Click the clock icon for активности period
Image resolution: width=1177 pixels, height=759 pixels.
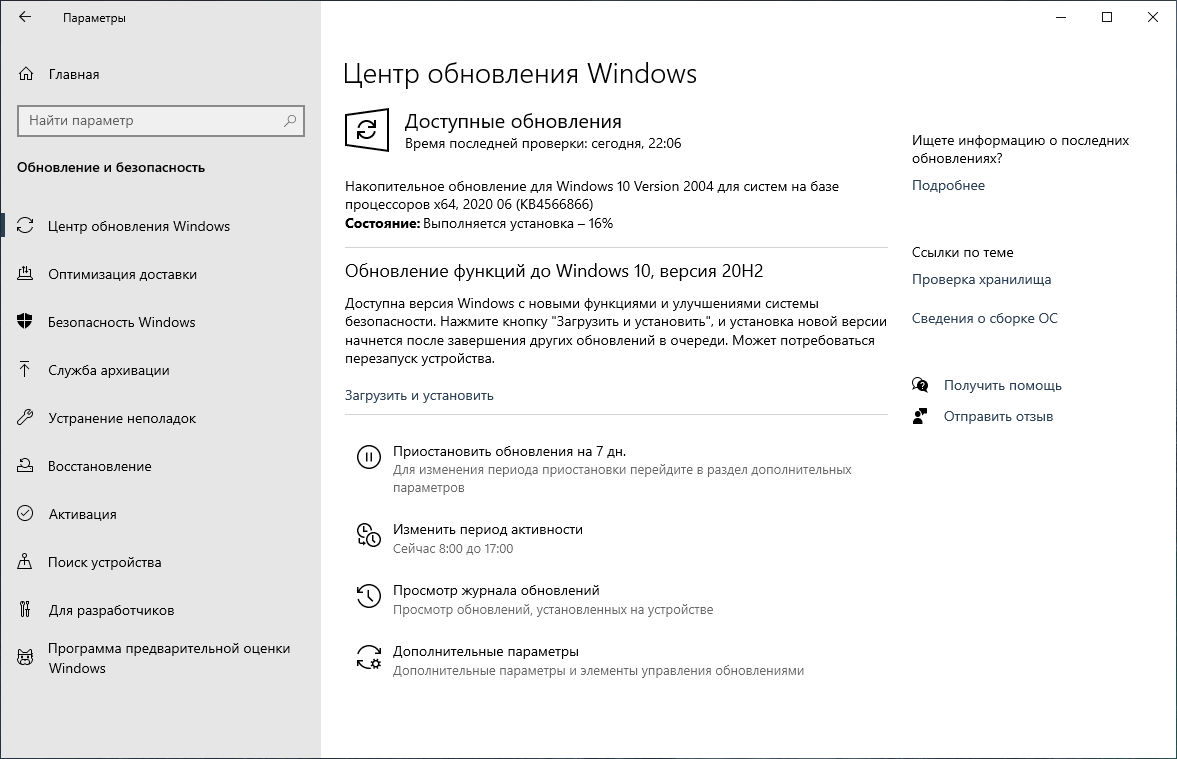tap(368, 535)
